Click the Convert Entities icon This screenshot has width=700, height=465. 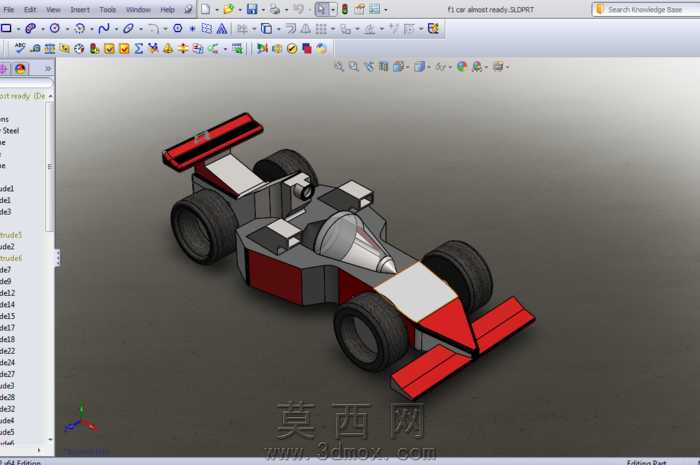click(x=267, y=29)
